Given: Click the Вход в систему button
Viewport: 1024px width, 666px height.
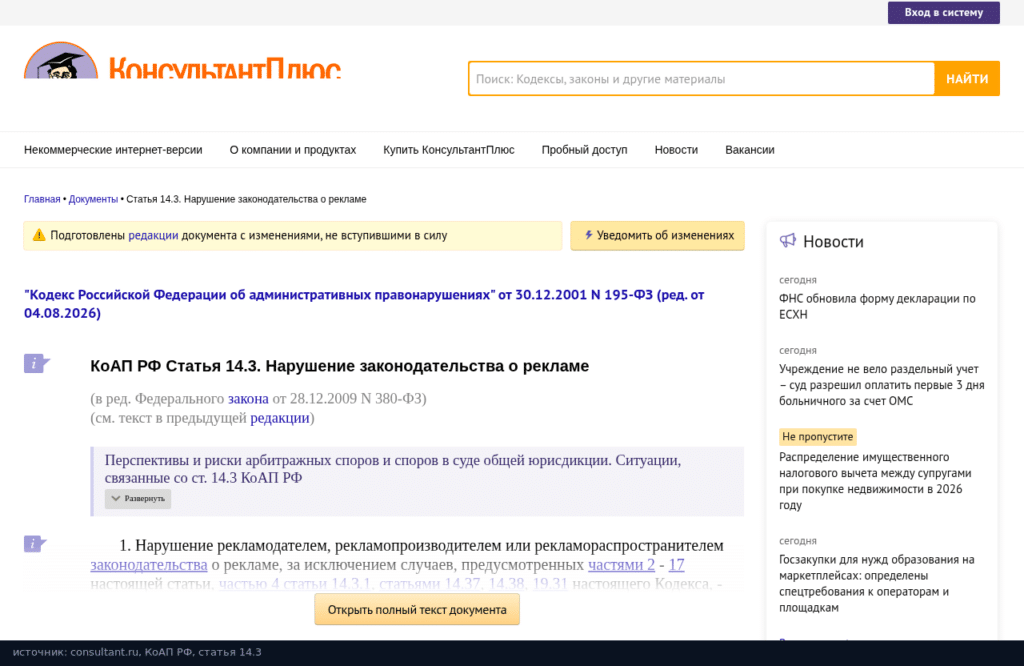Looking at the screenshot, I should pyautogui.click(x=943, y=12).
